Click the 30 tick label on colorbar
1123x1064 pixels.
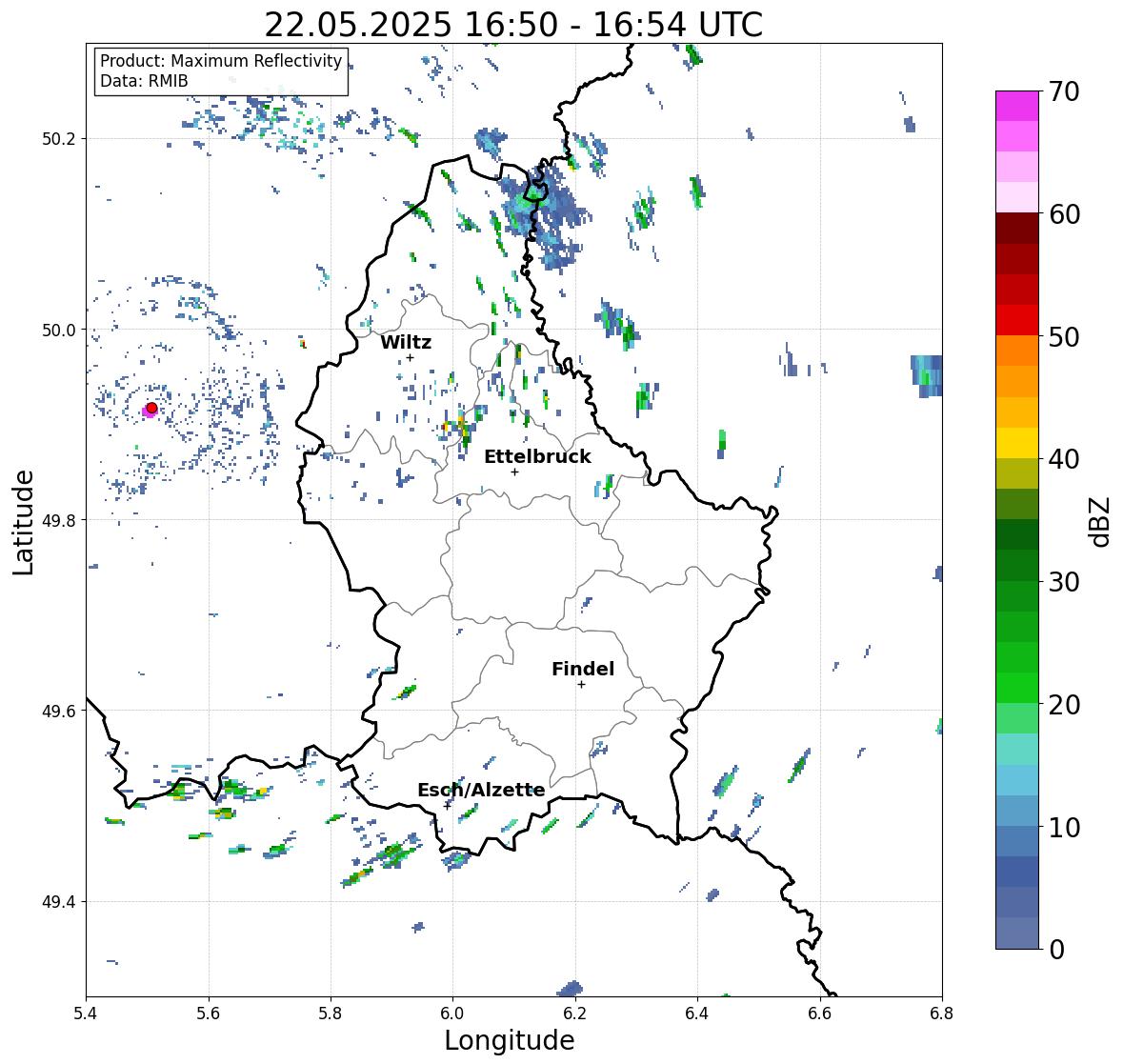click(x=1064, y=582)
